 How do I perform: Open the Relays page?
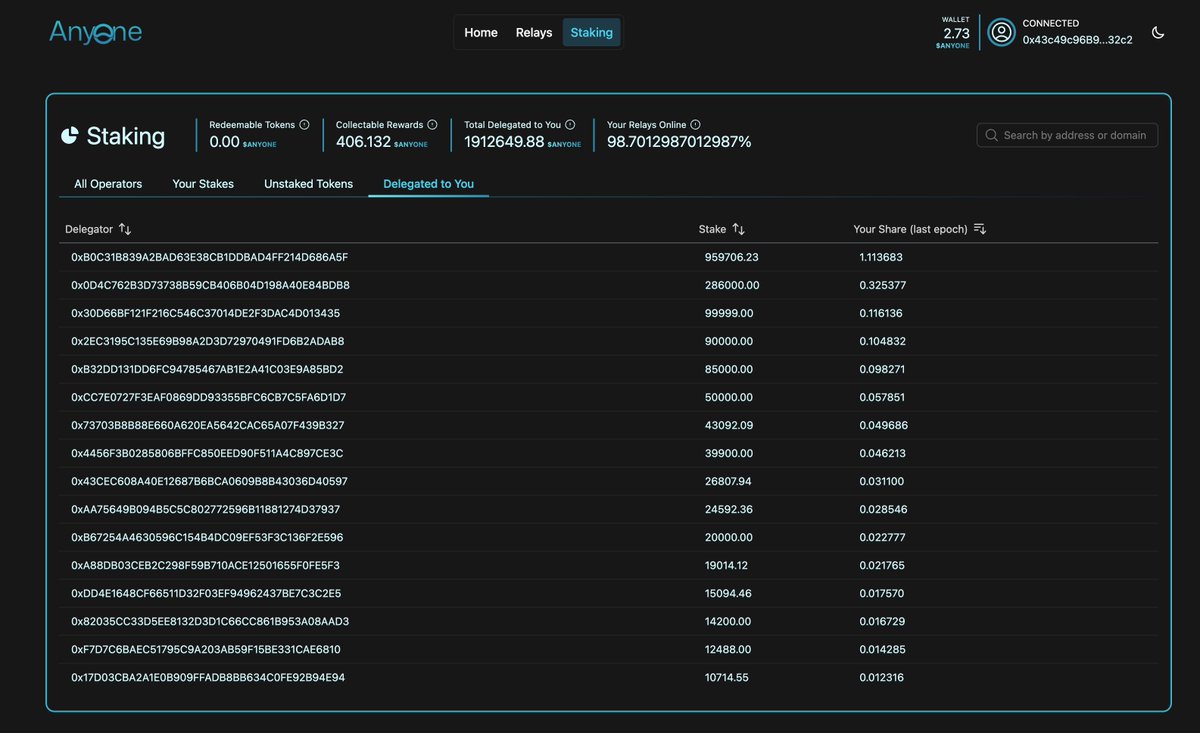coord(534,32)
